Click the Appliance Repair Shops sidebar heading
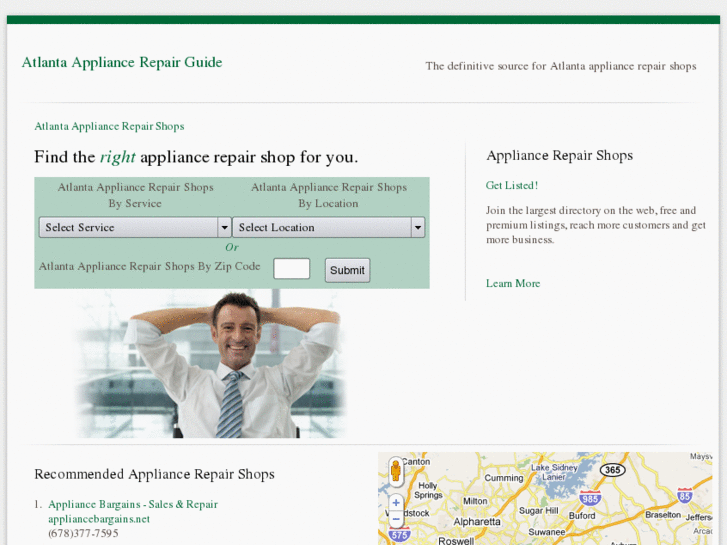Screen dimensions: 727x545 point(560,155)
